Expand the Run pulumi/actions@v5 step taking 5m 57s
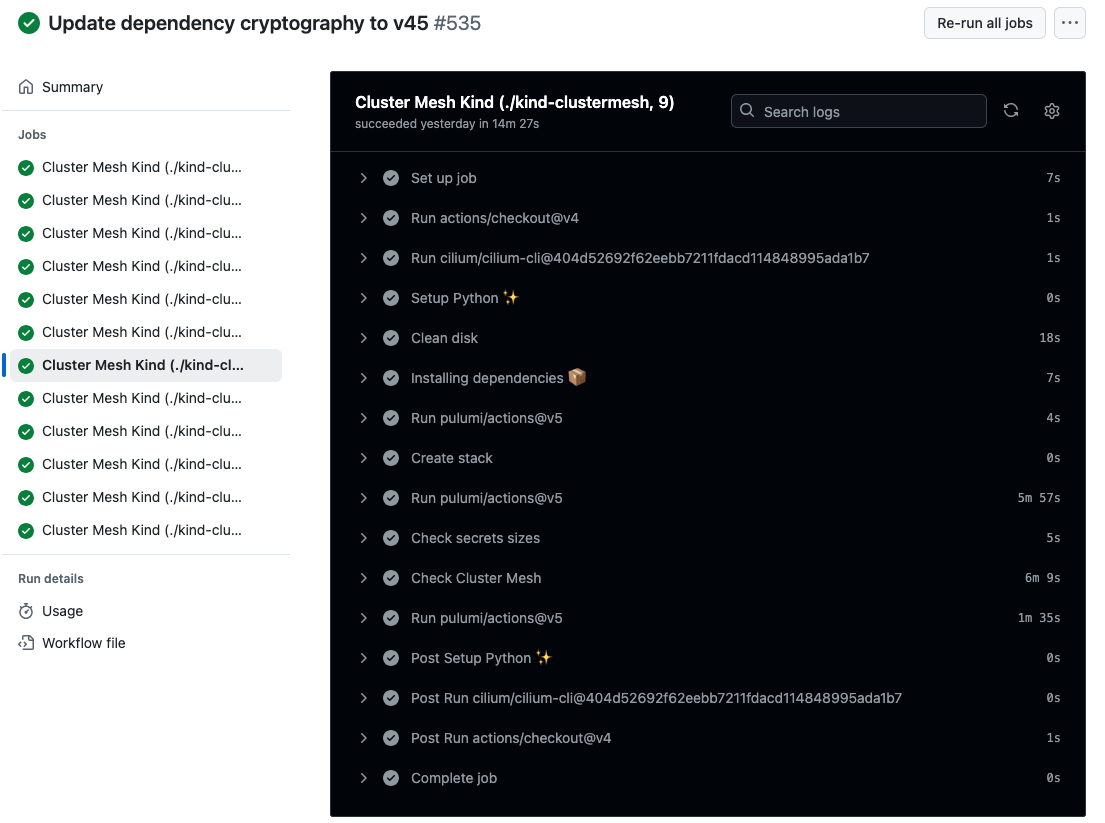The width and height of the screenshot is (1105, 823). coord(364,498)
